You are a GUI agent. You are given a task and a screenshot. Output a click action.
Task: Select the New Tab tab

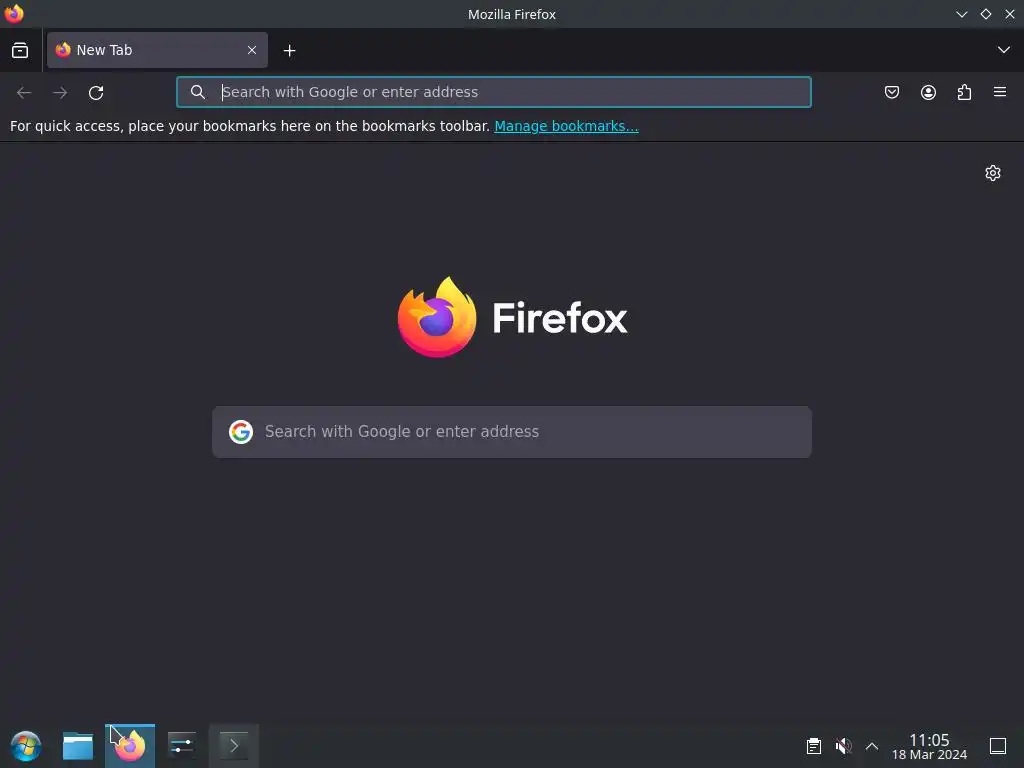pyautogui.click(x=157, y=50)
